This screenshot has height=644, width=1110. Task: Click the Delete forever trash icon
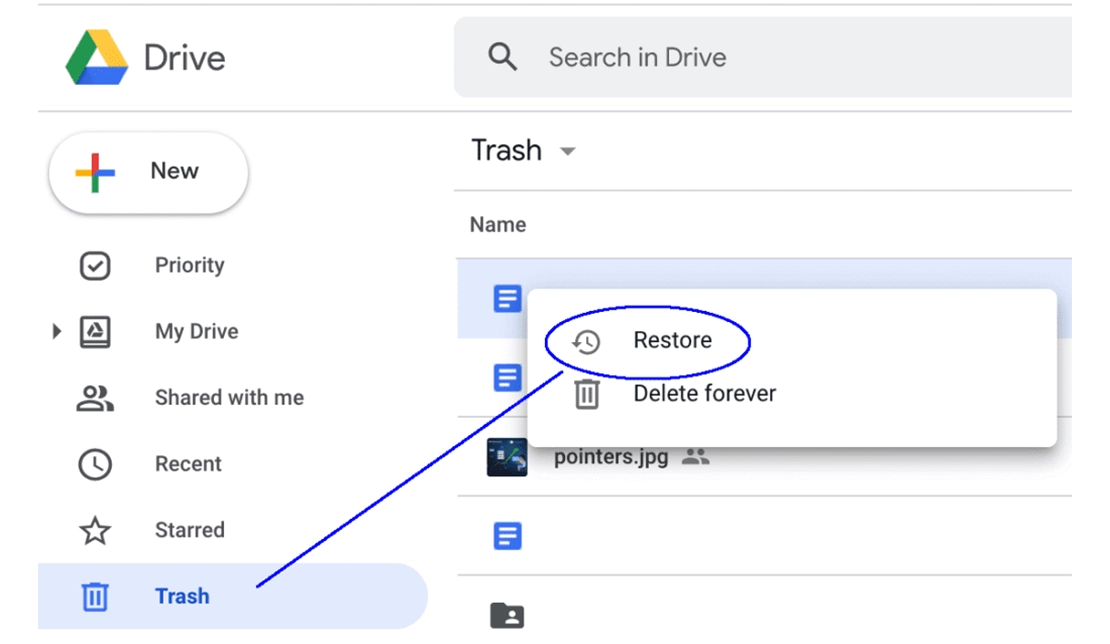click(x=587, y=393)
